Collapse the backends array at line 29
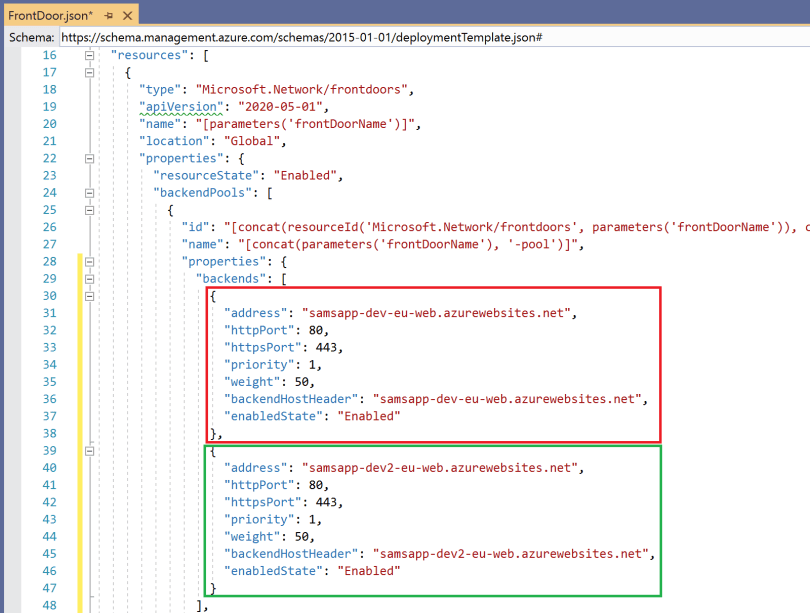Viewport: 810px width, 613px height. click(89, 279)
